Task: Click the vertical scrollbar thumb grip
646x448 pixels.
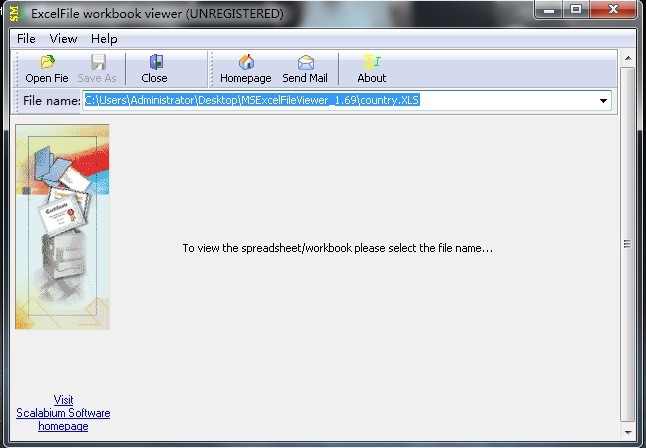Action: click(627, 243)
